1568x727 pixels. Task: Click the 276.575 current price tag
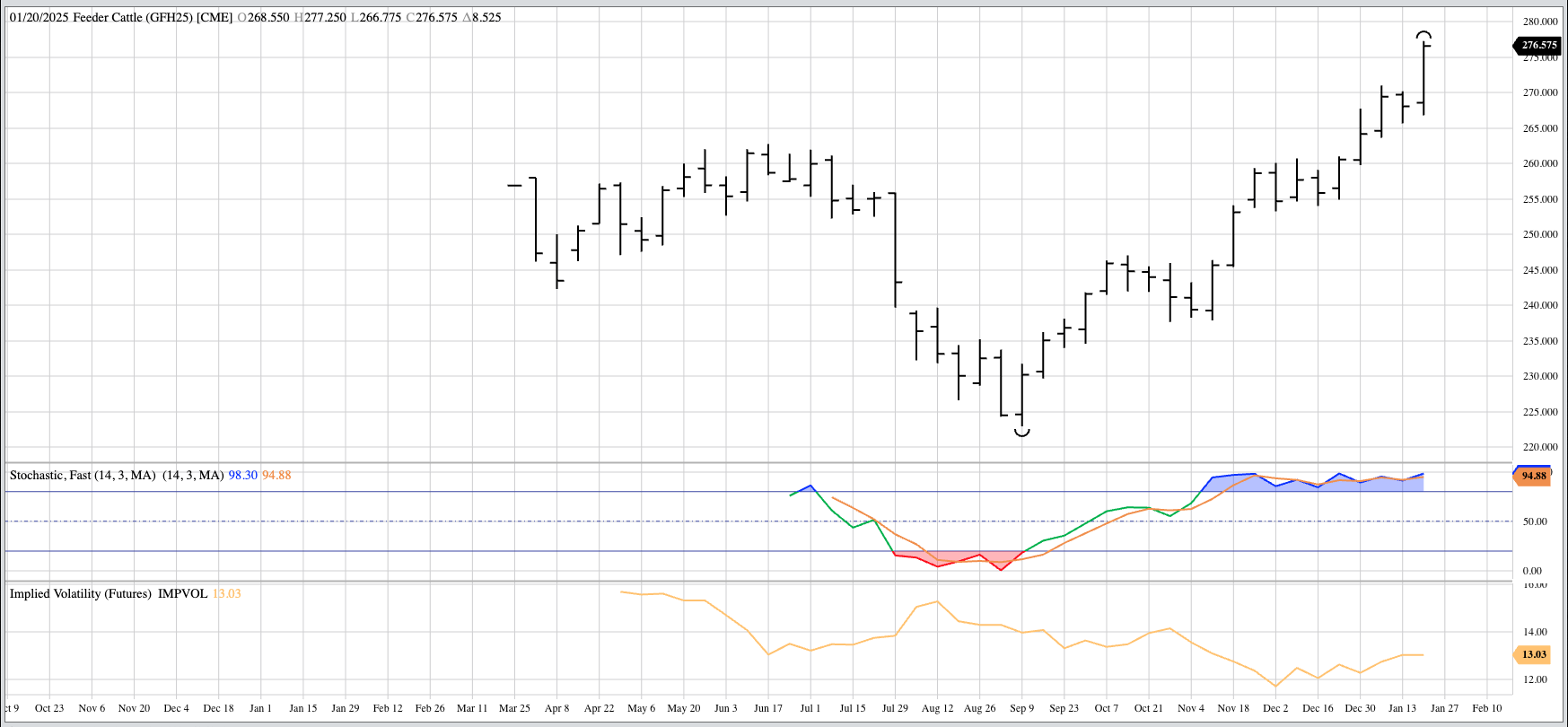pyautogui.click(x=1538, y=45)
